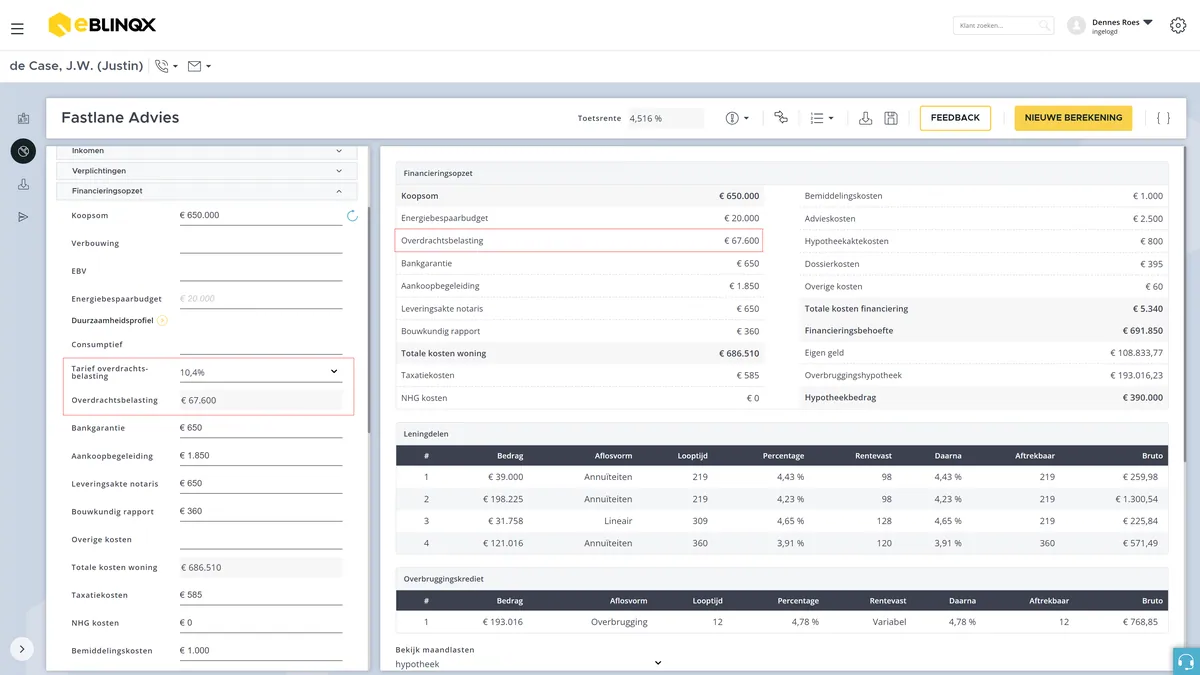The width and height of the screenshot is (1200, 675).
Task: Click the Verbouwing input field
Action: (x=261, y=243)
